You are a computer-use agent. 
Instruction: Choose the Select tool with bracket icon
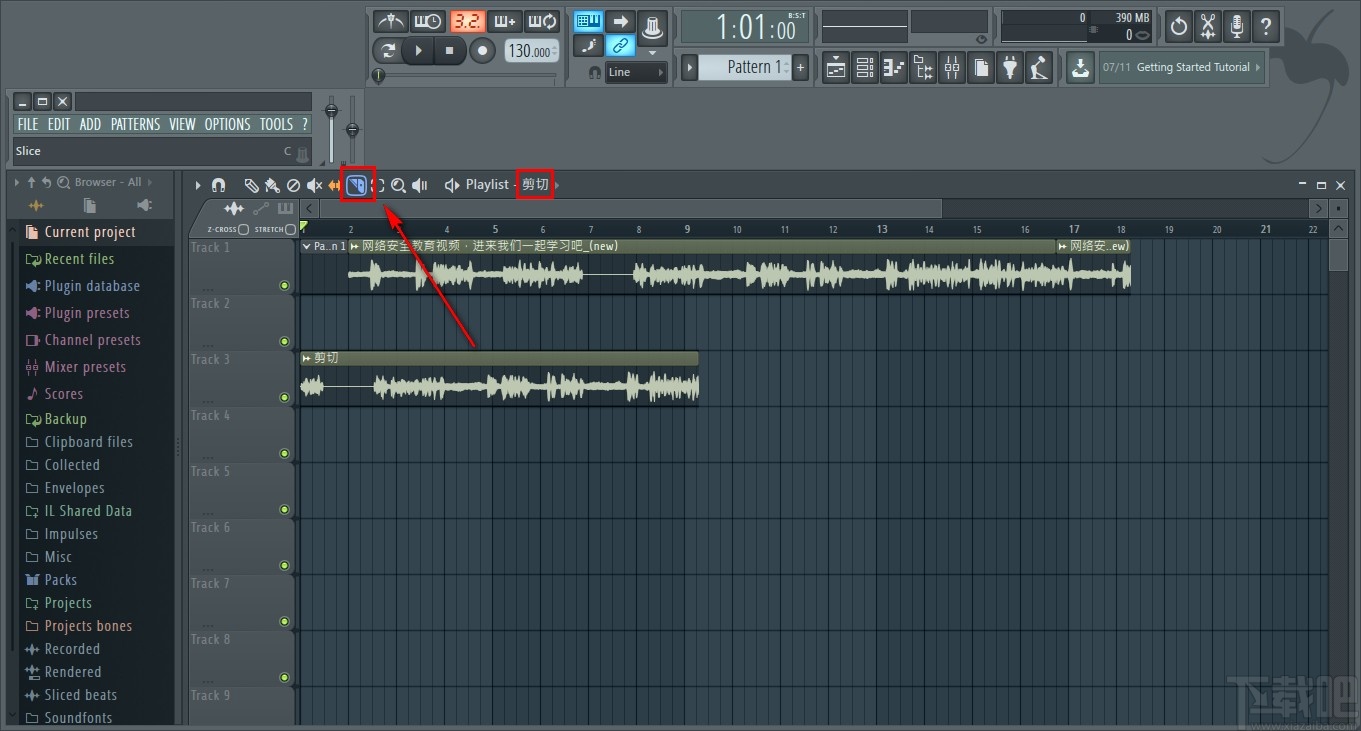378,185
